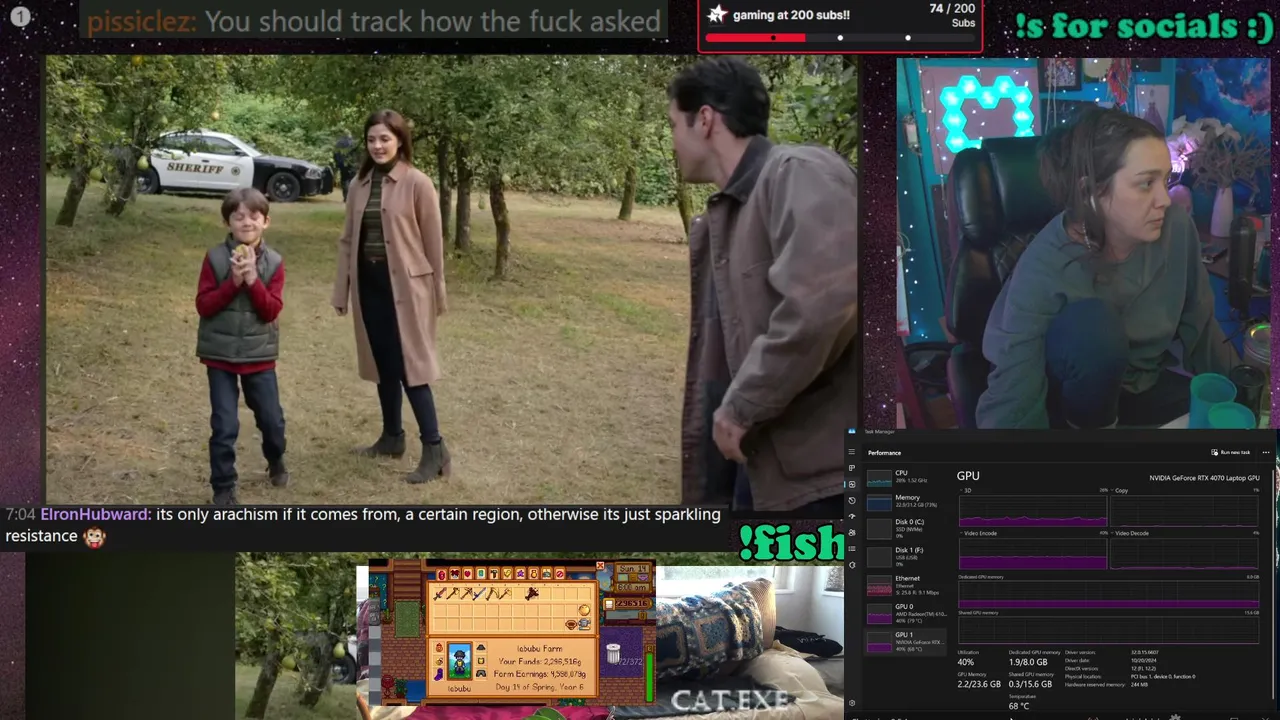This screenshot has height=720, width=1280.
Task: Open App history in Task Manager sidebar
Action: tap(852, 500)
